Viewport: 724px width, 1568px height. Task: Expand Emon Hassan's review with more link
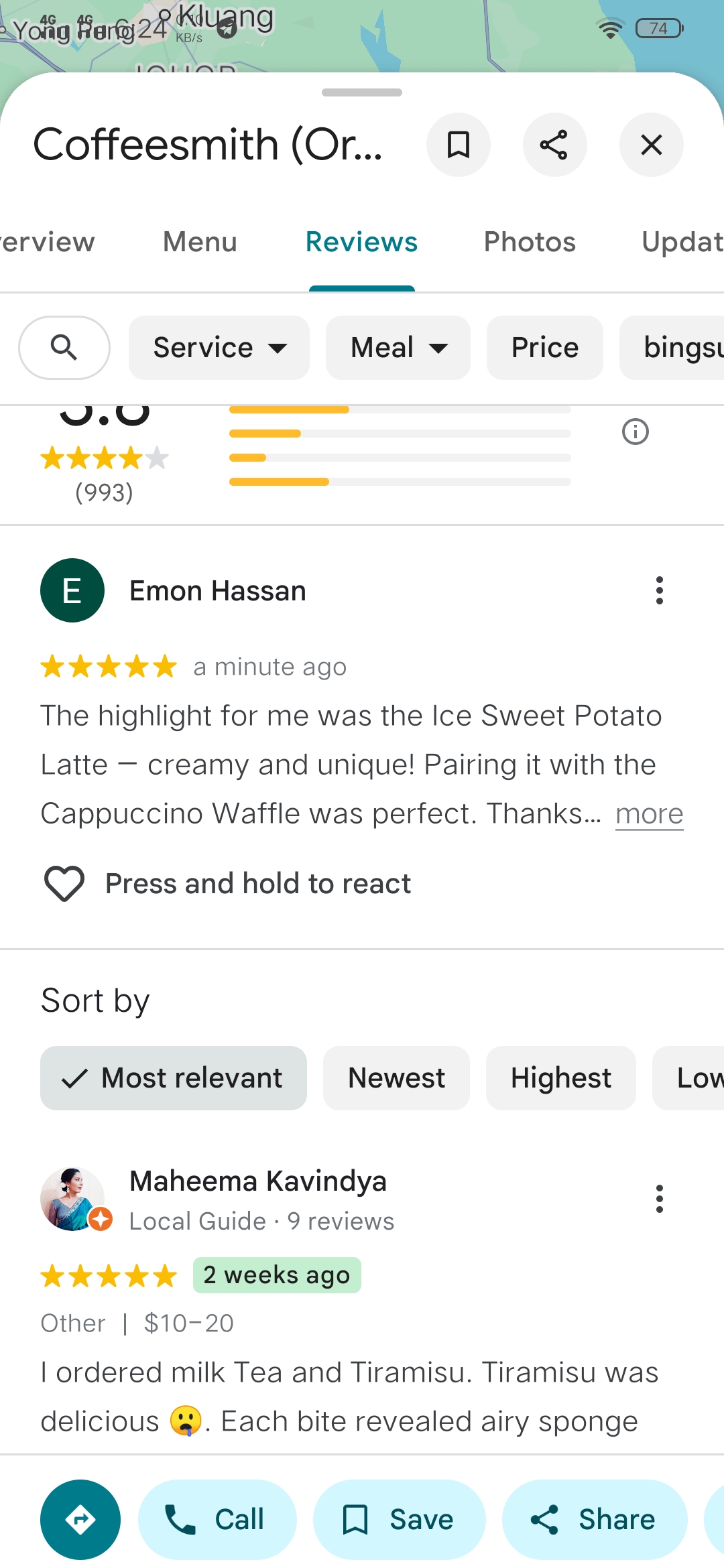pos(649,814)
